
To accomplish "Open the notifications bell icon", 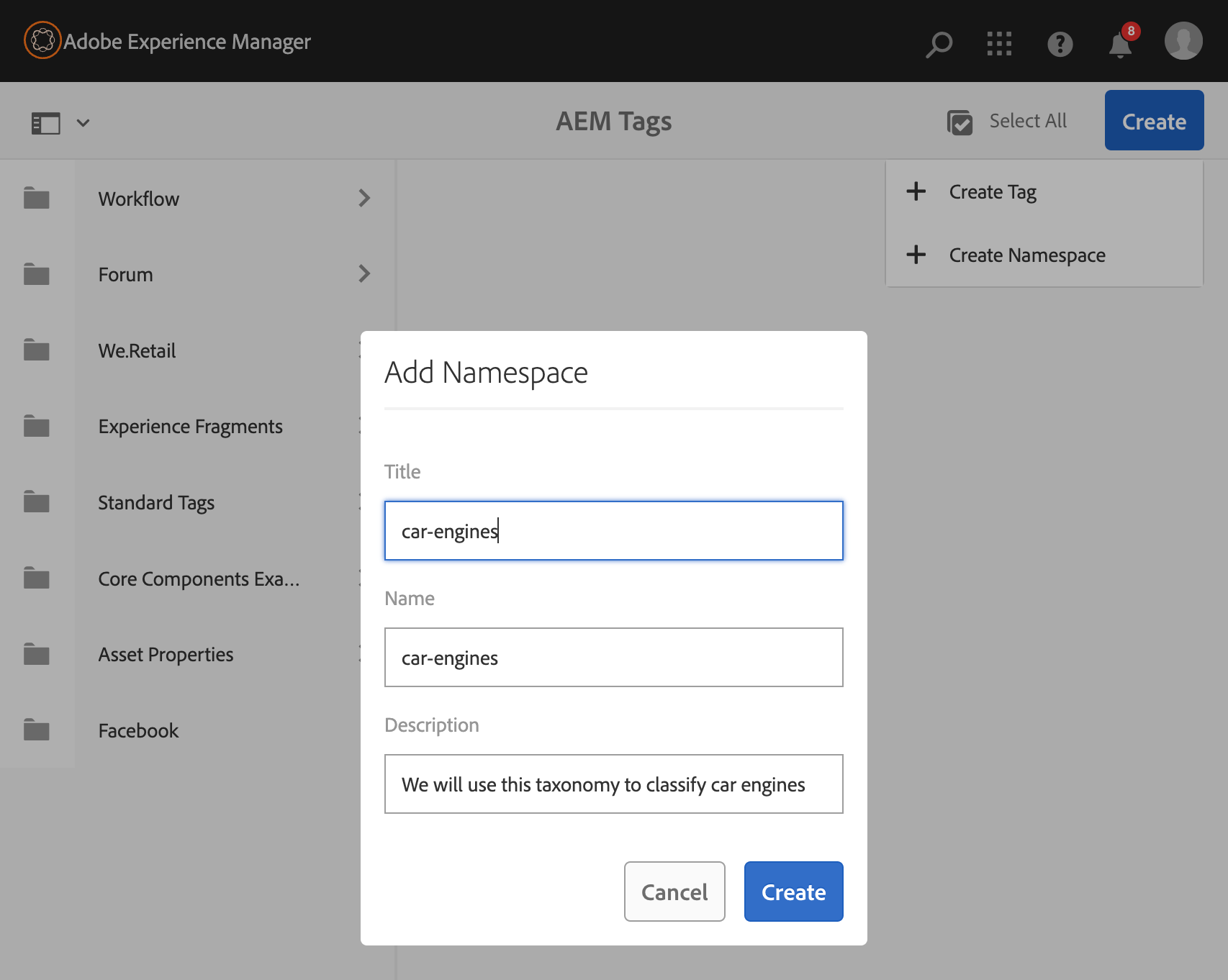I will [x=1121, y=44].
